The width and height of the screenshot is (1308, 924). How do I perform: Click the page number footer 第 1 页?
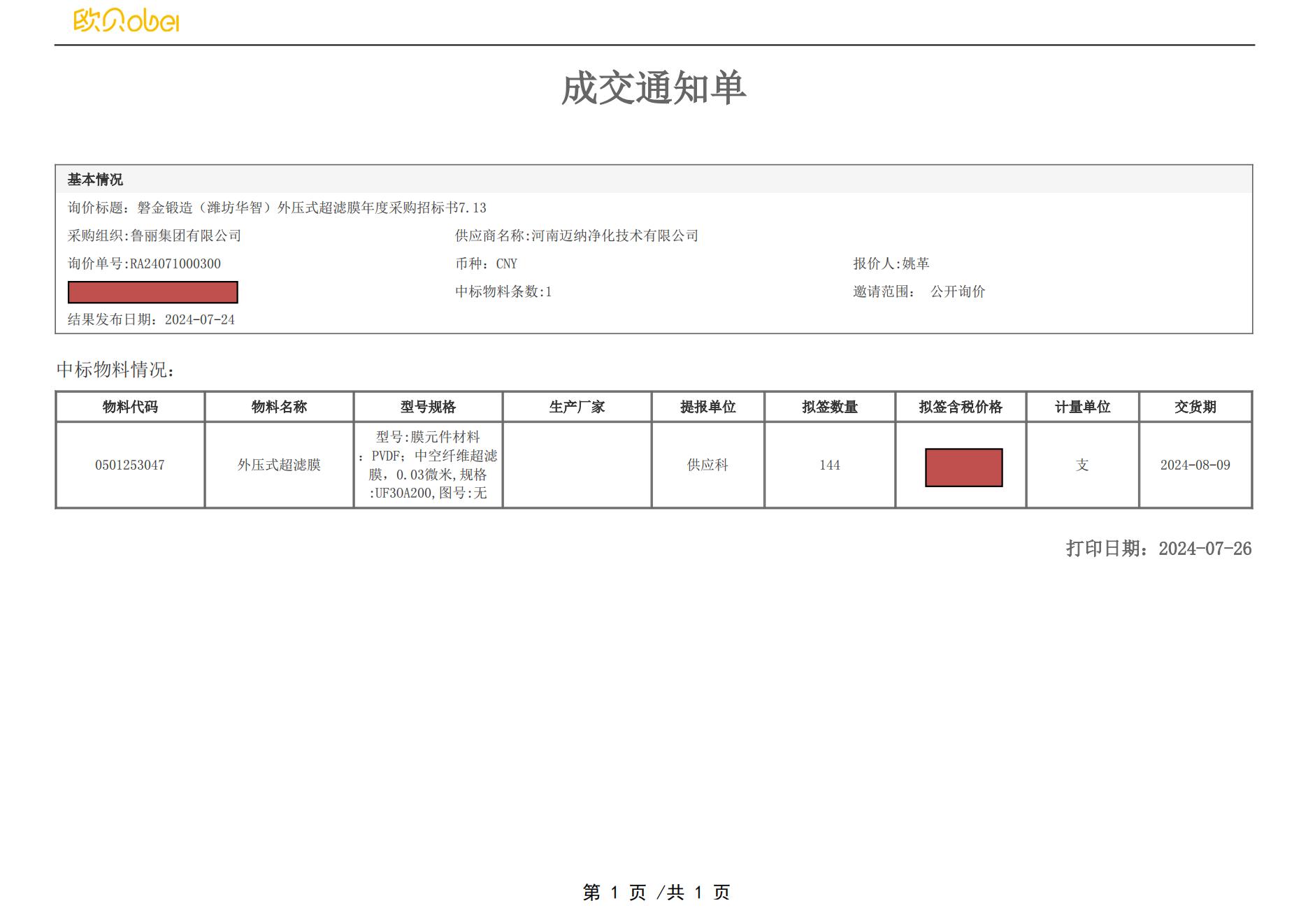coord(615,893)
